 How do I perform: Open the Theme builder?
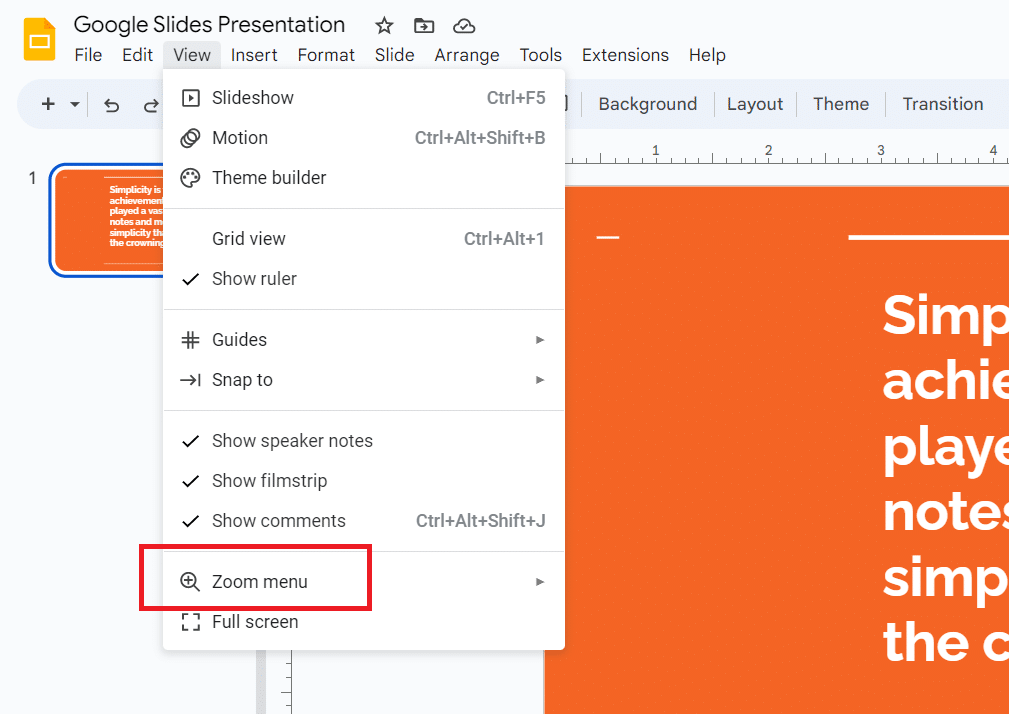coord(270,177)
